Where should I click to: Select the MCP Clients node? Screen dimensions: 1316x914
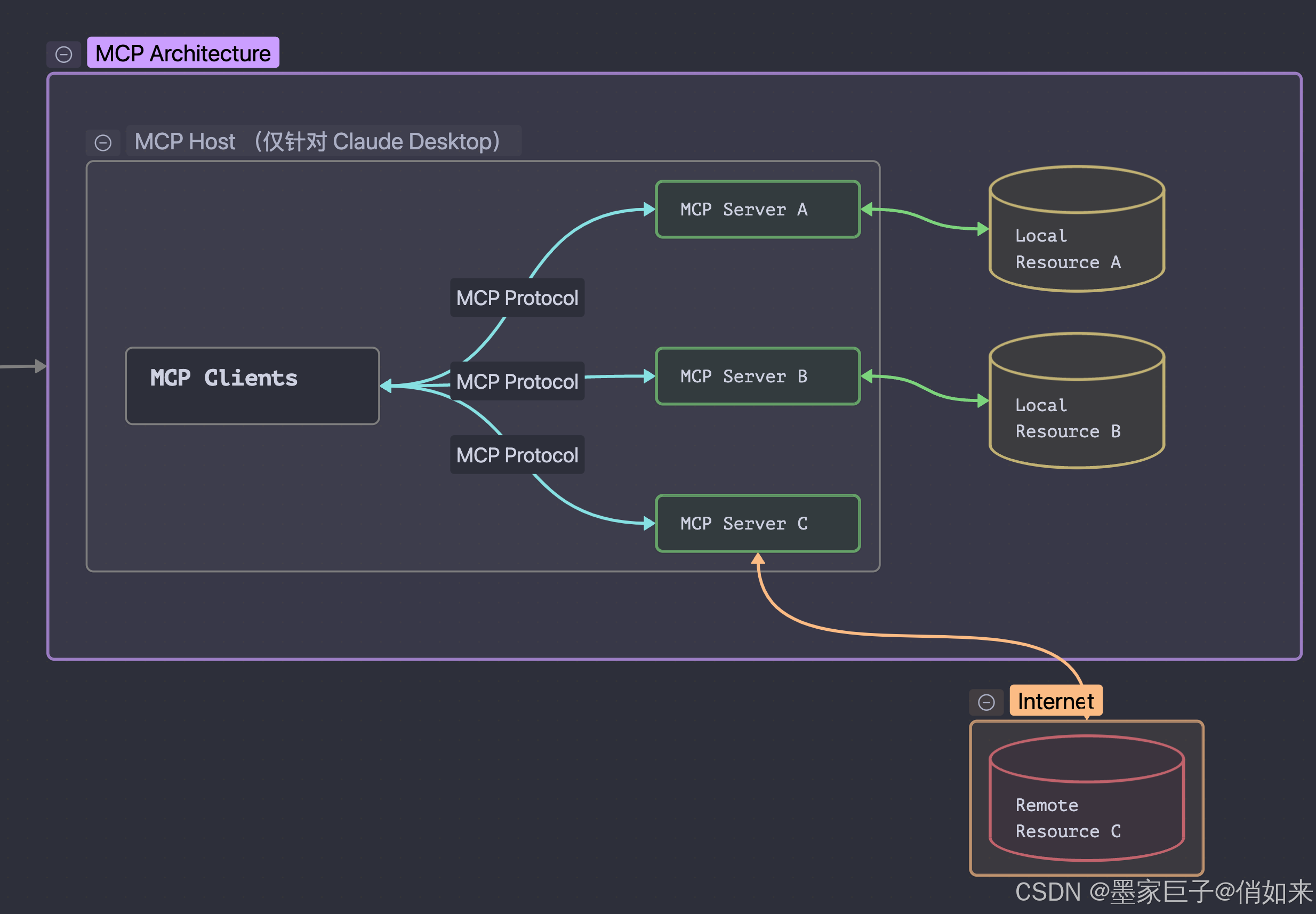pos(252,386)
